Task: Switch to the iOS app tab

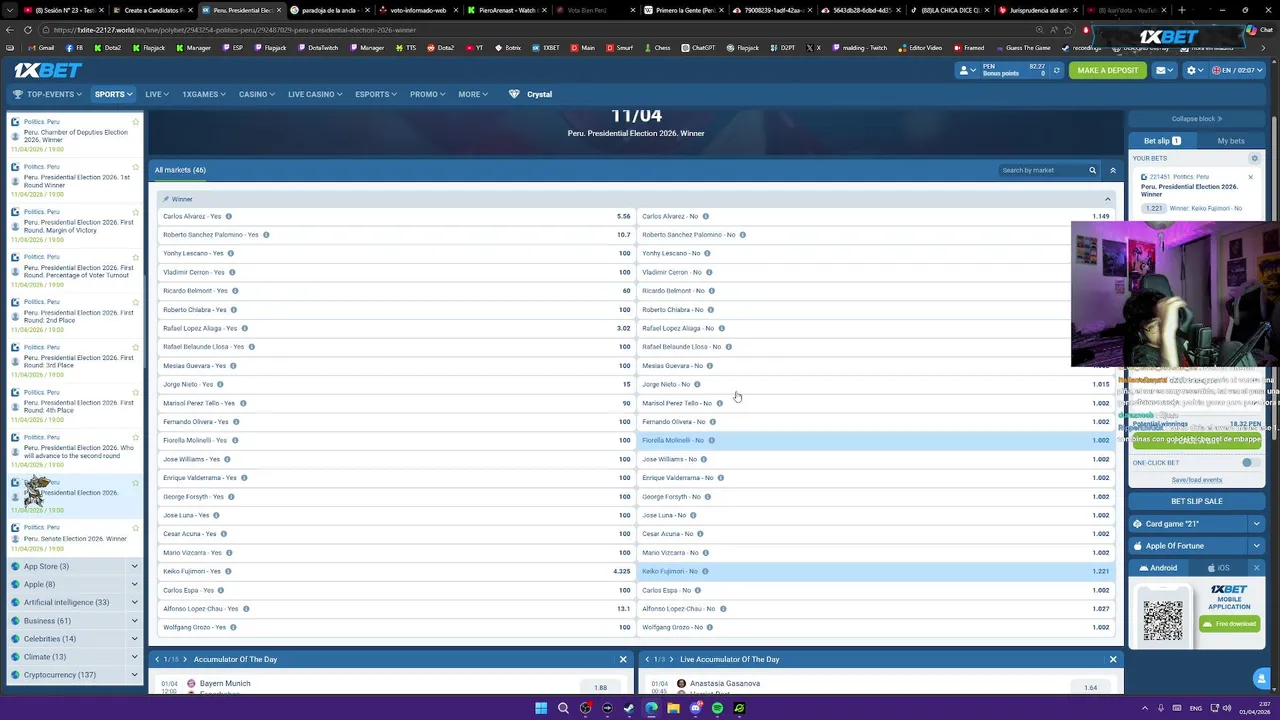Action: coord(1218,568)
